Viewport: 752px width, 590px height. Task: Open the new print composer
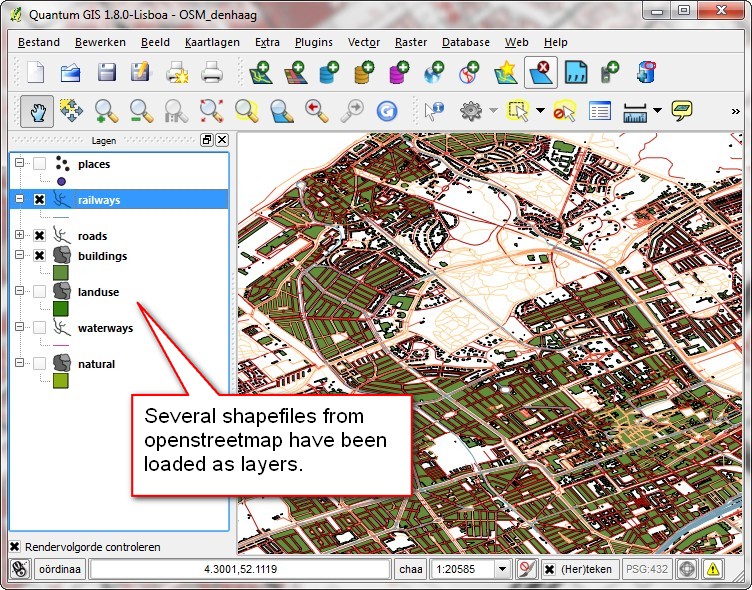click(x=177, y=73)
